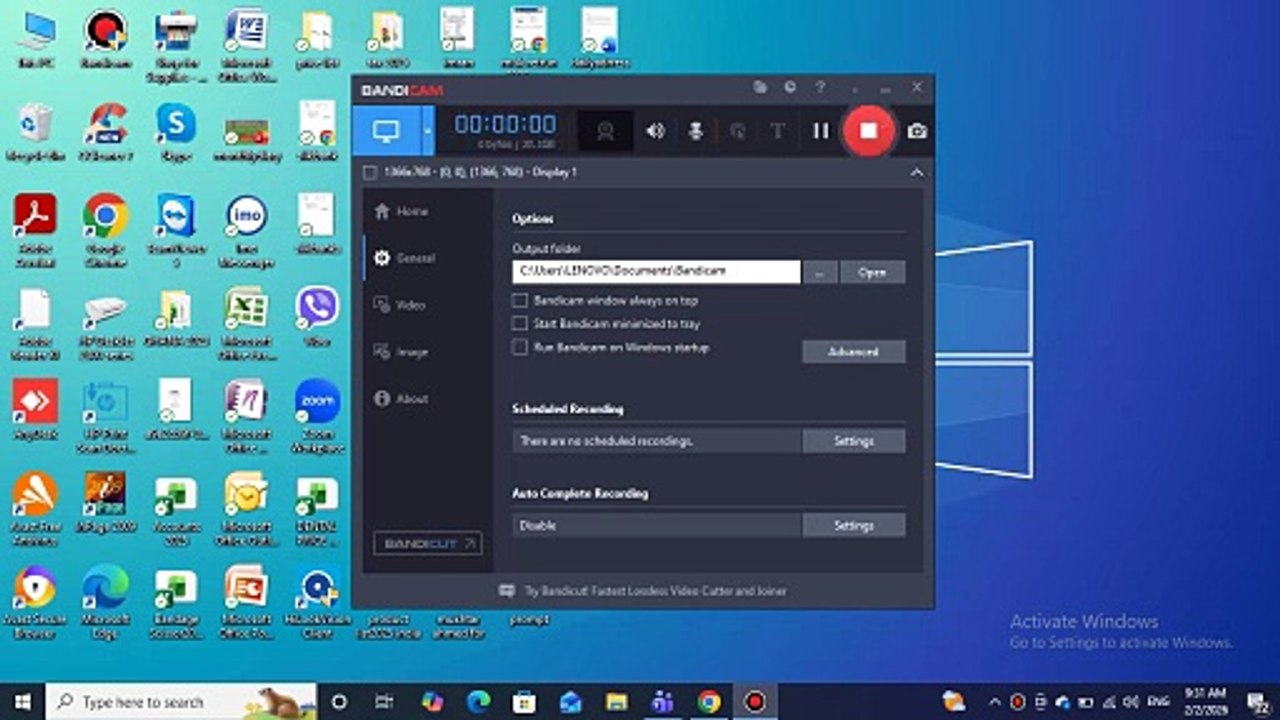Toggle the mouse cursor effect icon
The image size is (1280, 720).
point(737,131)
